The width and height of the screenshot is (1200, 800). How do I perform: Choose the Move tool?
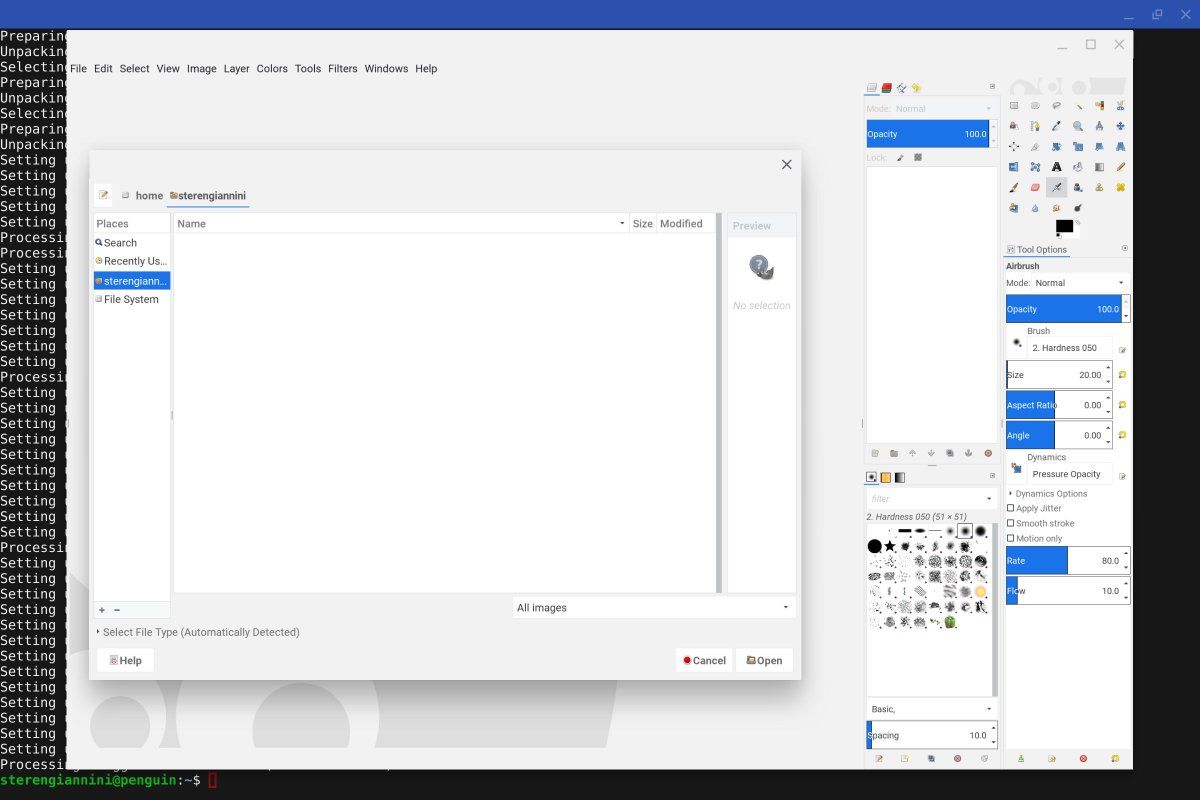pos(1120,126)
